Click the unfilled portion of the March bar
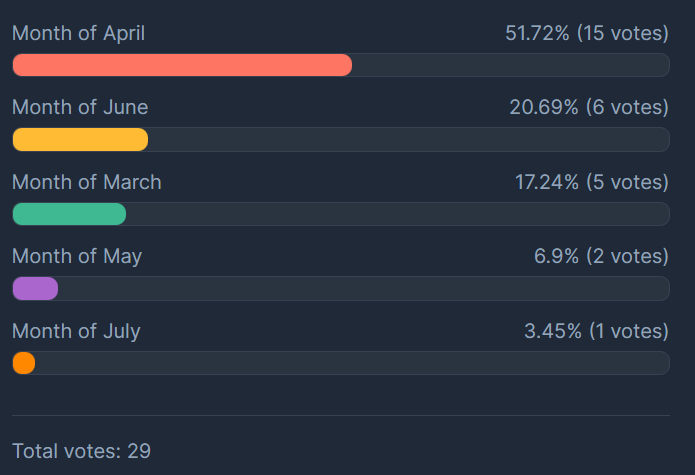This screenshot has width=695, height=475. (x=400, y=214)
